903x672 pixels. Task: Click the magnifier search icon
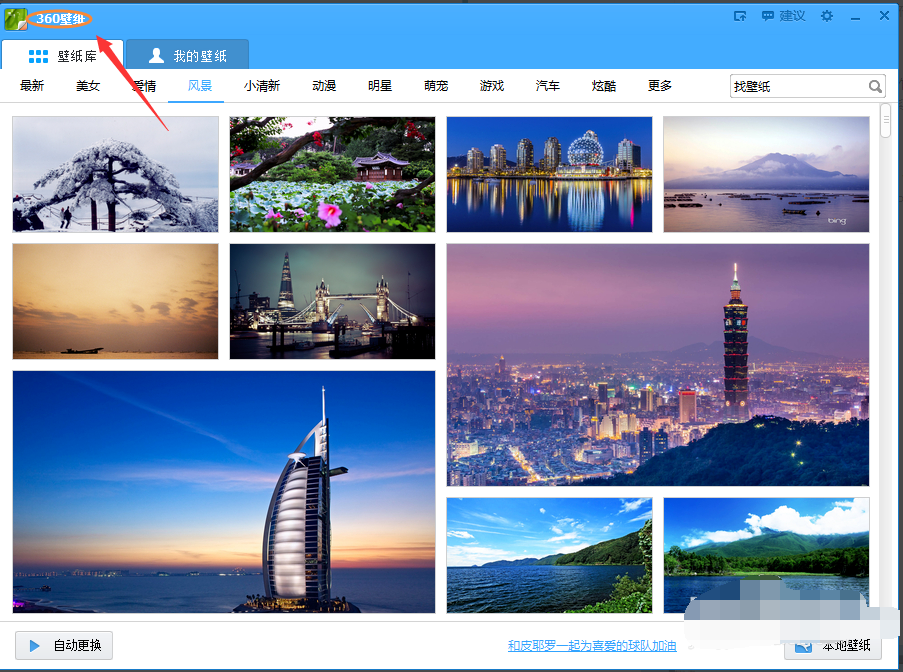coord(875,87)
